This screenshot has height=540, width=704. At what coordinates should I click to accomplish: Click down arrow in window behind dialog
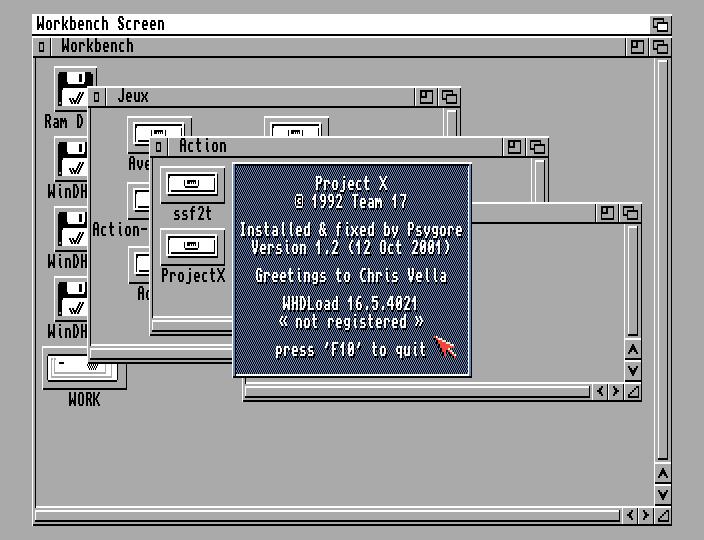click(x=633, y=370)
